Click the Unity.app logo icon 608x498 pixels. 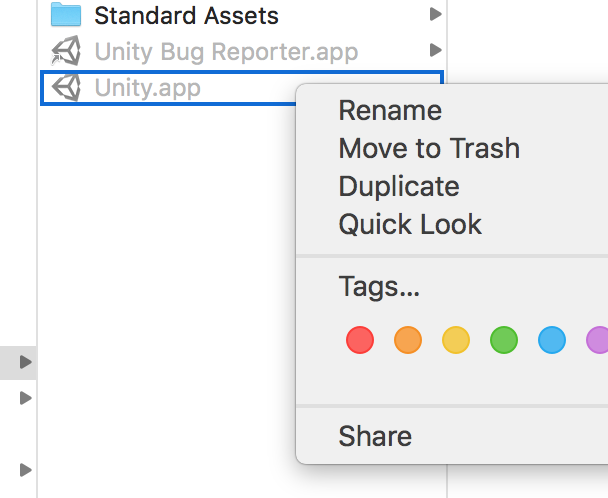67,87
